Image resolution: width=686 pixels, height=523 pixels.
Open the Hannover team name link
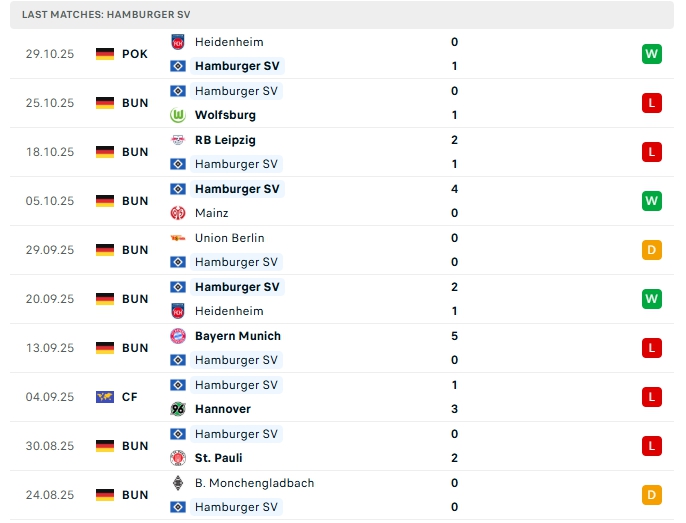(x=223, y=409)
